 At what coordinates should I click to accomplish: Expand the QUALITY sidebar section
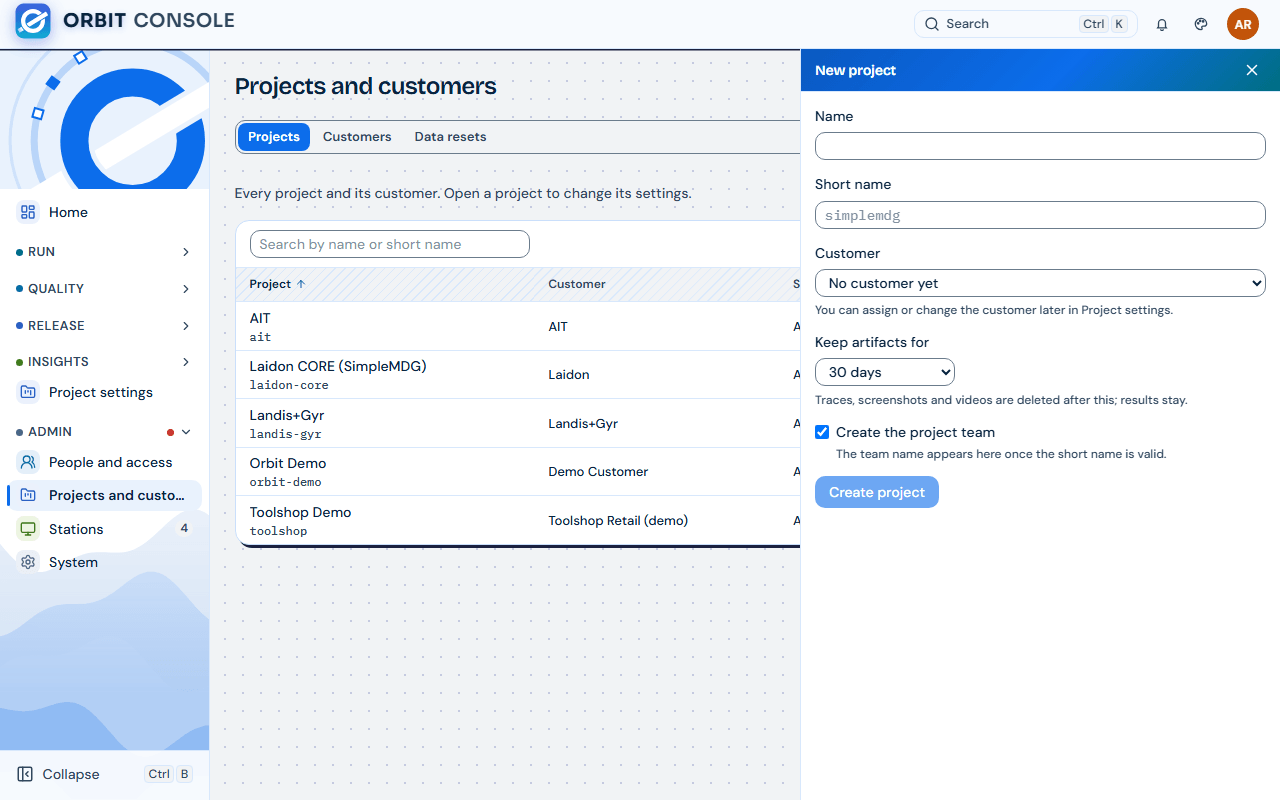coord(104,289)
